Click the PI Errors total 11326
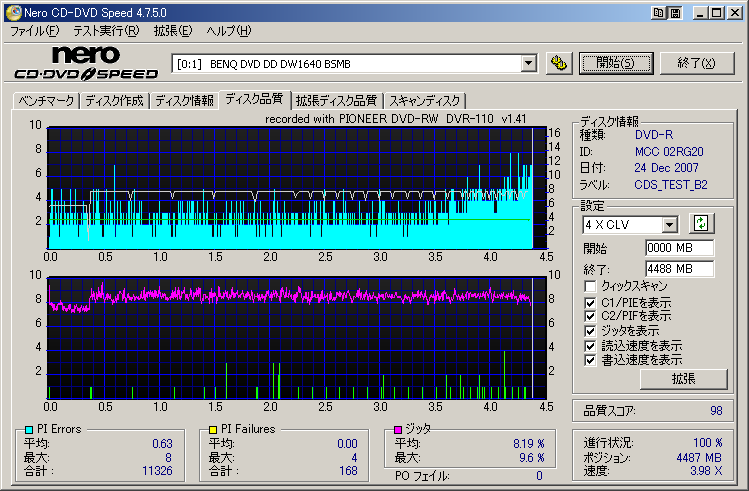Screen dimensions: 749x491 pyautogui.click(x=157, y=471)
